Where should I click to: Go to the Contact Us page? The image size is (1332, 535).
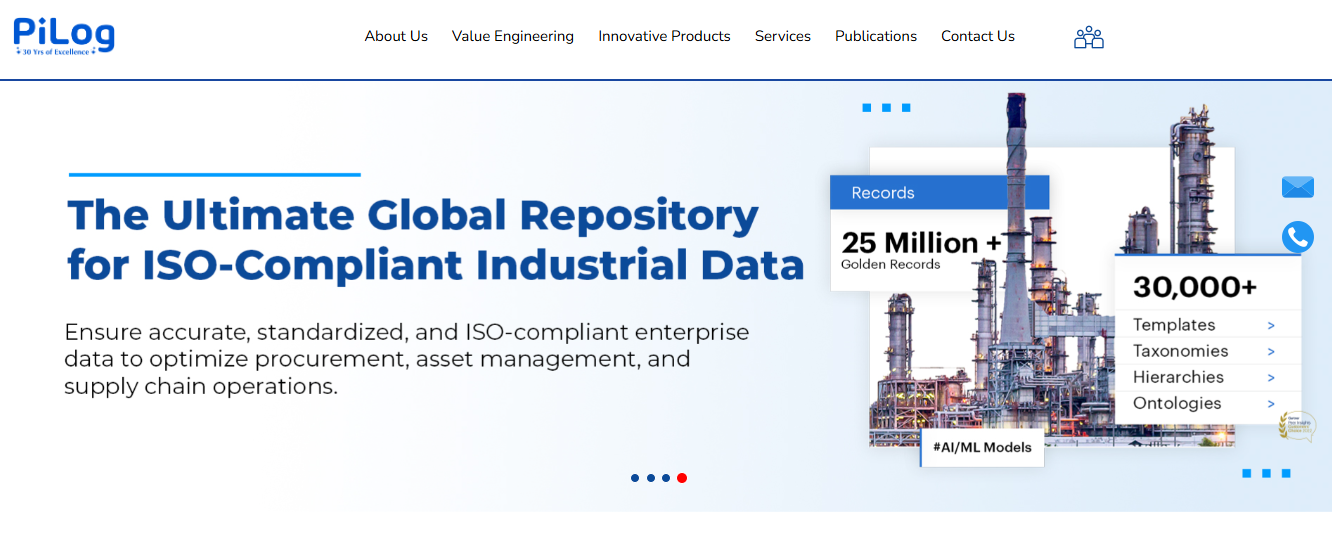[978, 36]
